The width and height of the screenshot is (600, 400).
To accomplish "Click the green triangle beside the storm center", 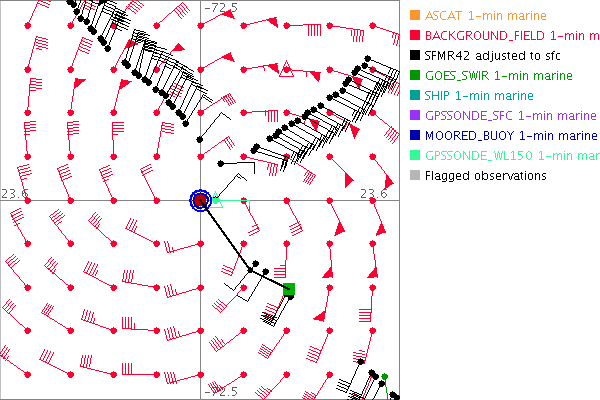I will pos(218,201).
